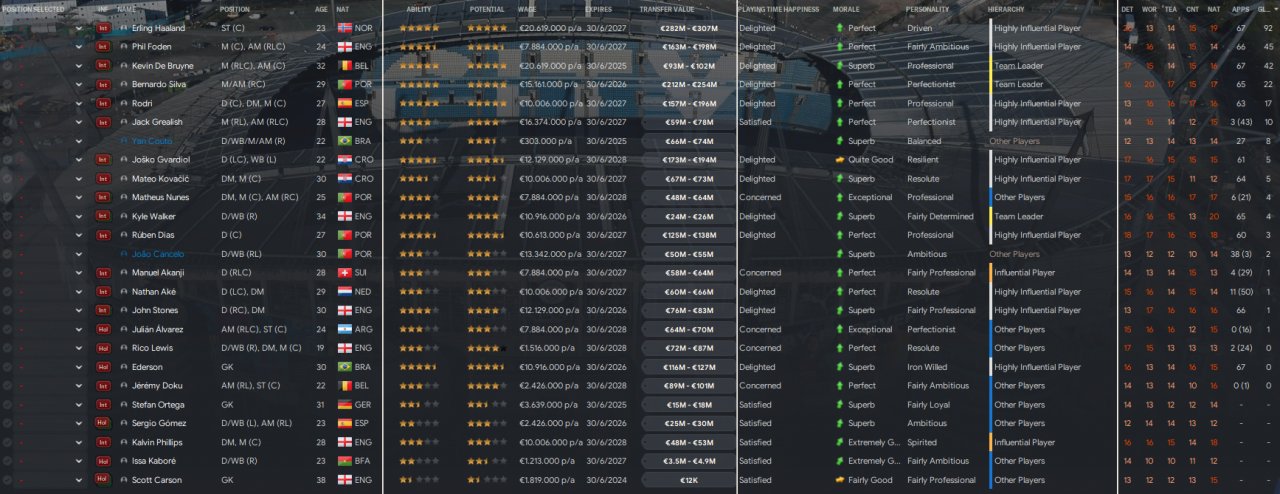Sort by the Age column header
1280x494 pixels.
click(x=321, y=9)
